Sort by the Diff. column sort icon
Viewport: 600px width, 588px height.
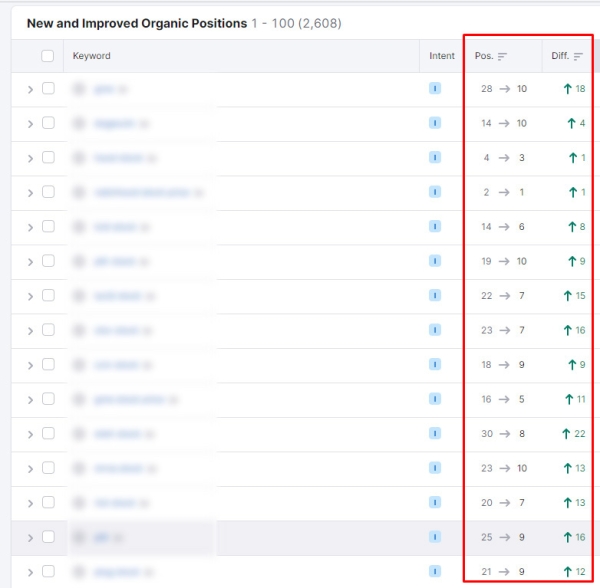(x=578, y=57)
